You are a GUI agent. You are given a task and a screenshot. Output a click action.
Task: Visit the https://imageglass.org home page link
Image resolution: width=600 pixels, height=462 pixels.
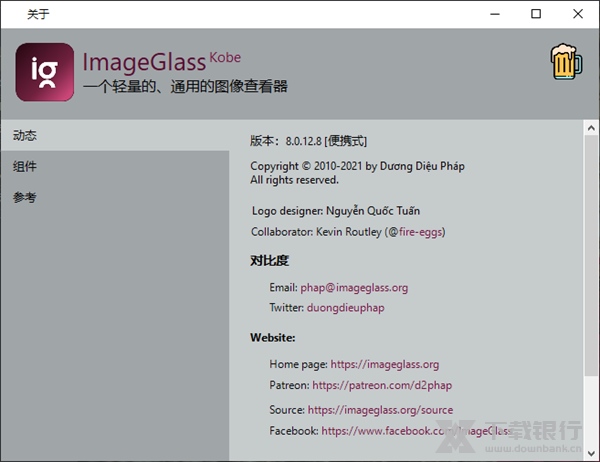[385, 364]
